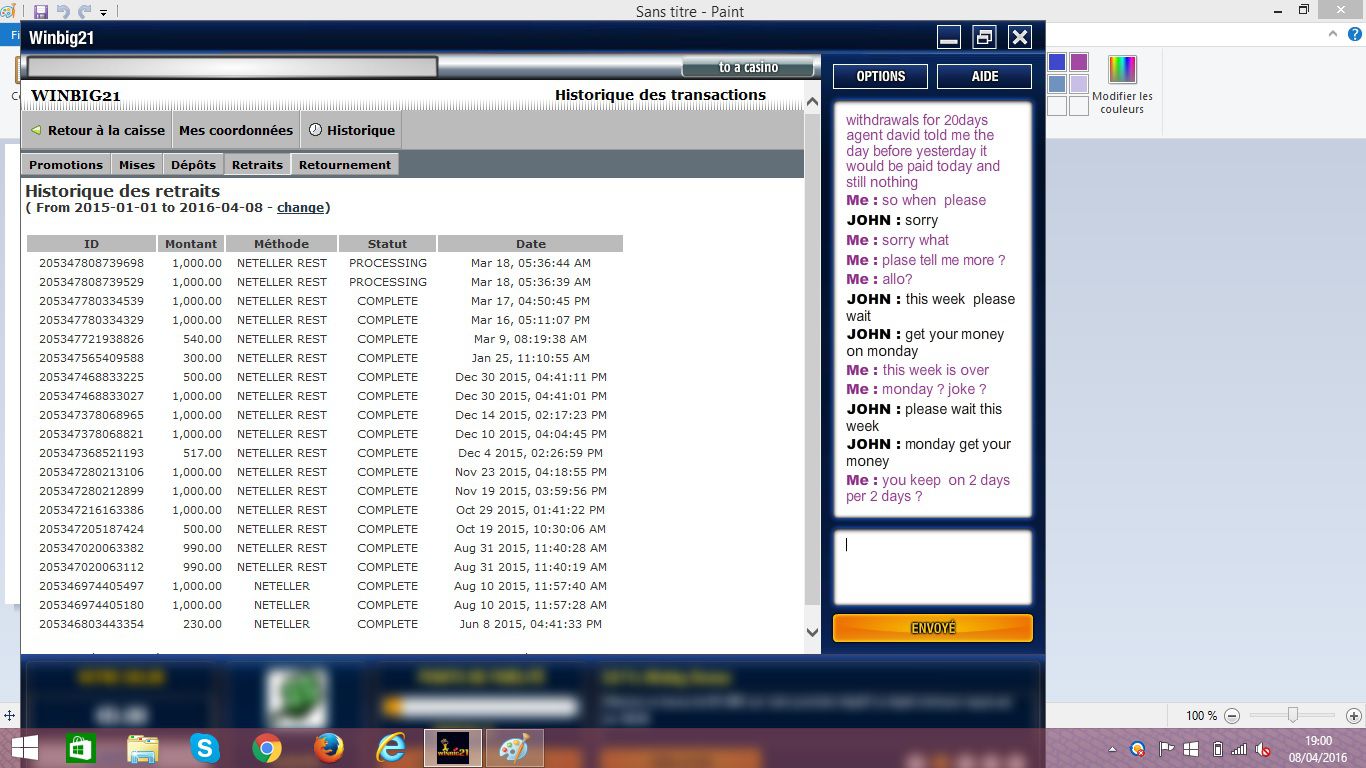
Task: Launch Internet Explorer from the taskbar
Action: pyautogui.click(x=390, y=748)
